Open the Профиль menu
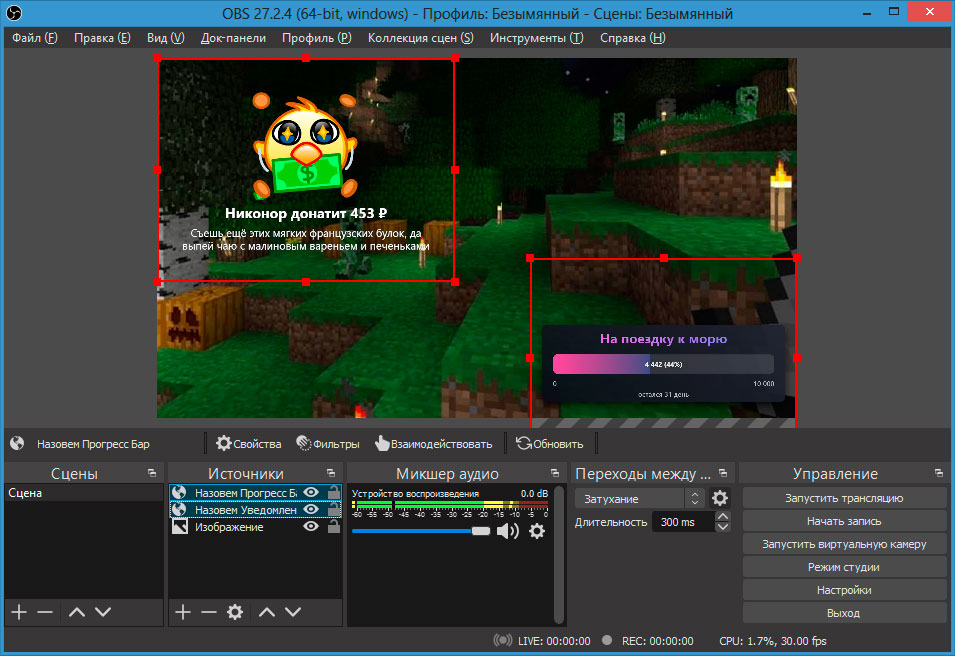The height and width of the screenshot is (656, 955). [x=317, y=38]
